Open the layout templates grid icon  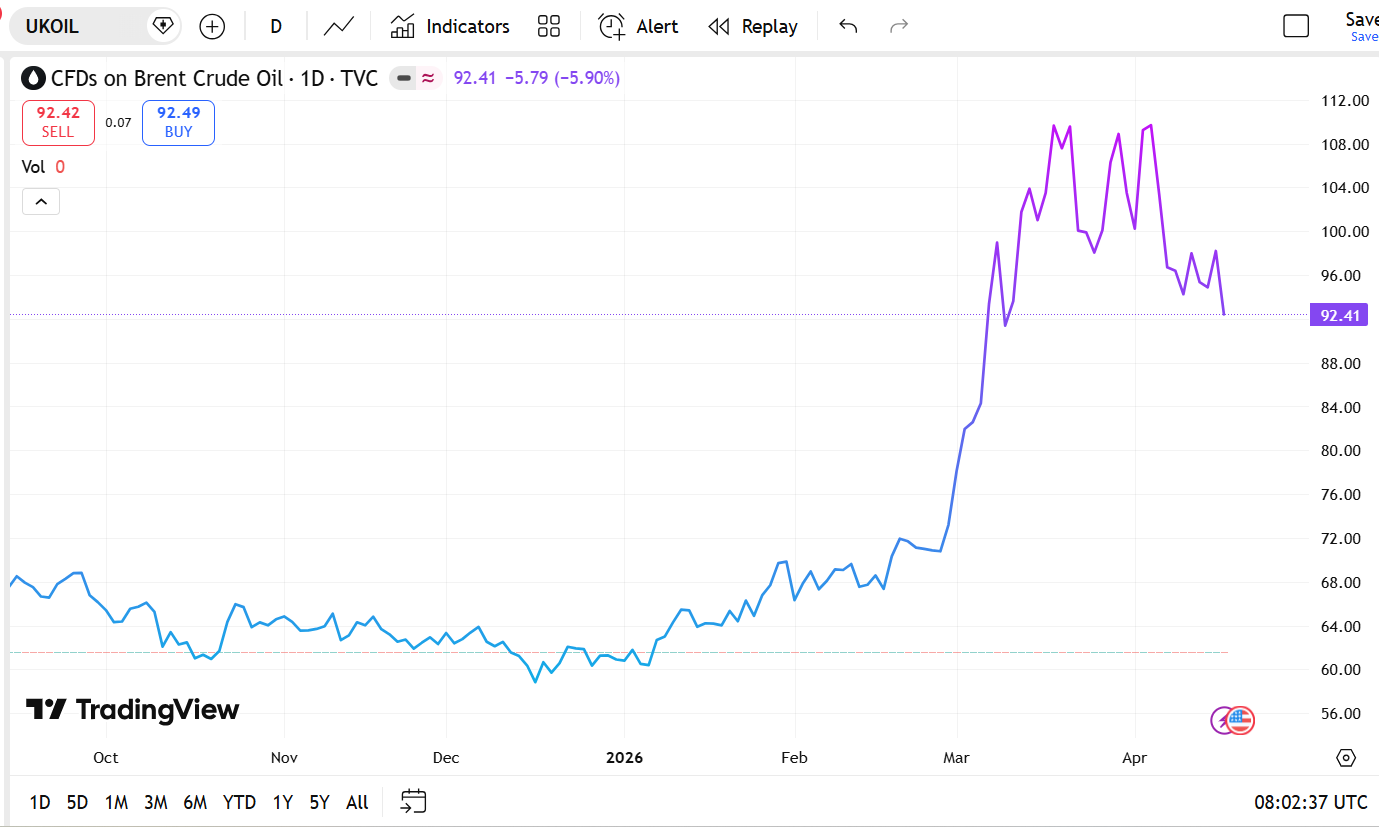coord(549,27)
